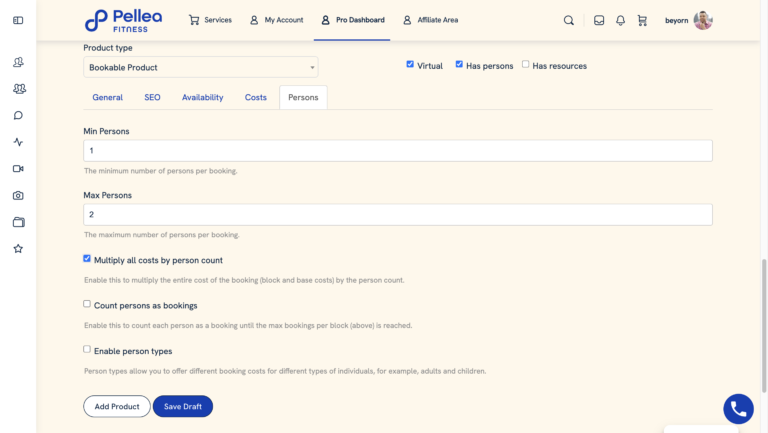Open the Services menu
The height and width of the screenshot is (433, 768).
[210, 20]
